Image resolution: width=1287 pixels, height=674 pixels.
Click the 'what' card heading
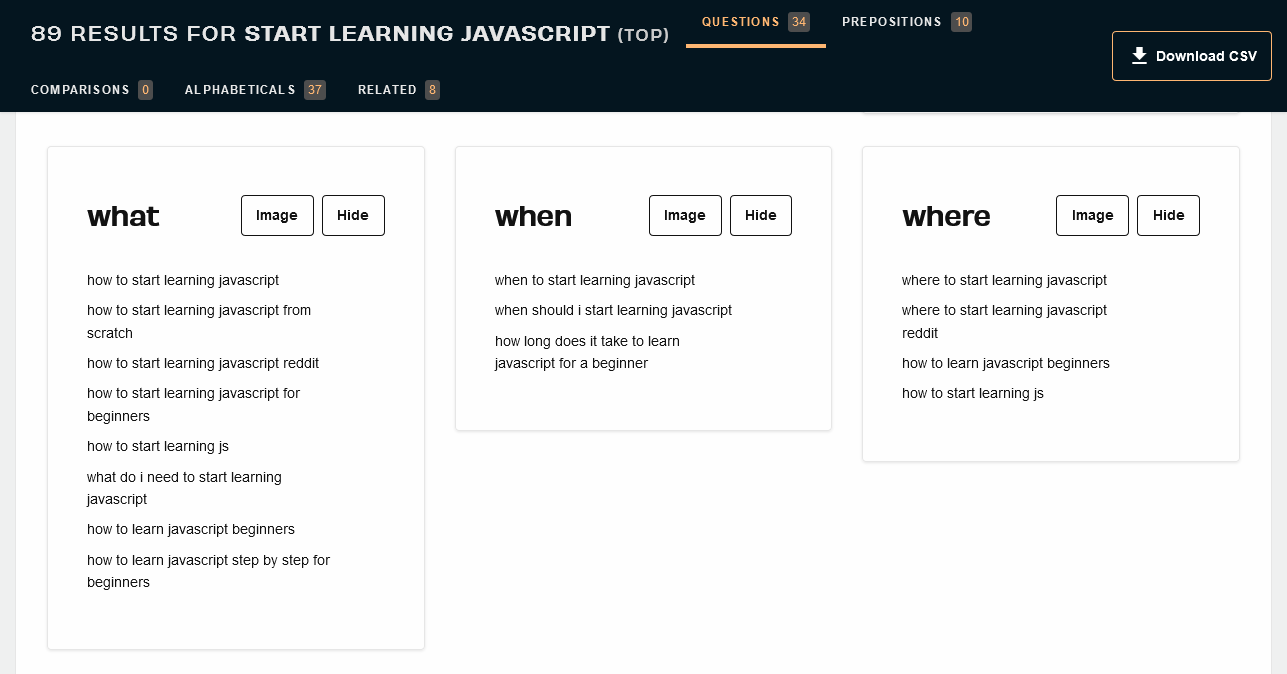tap(123, 216)
